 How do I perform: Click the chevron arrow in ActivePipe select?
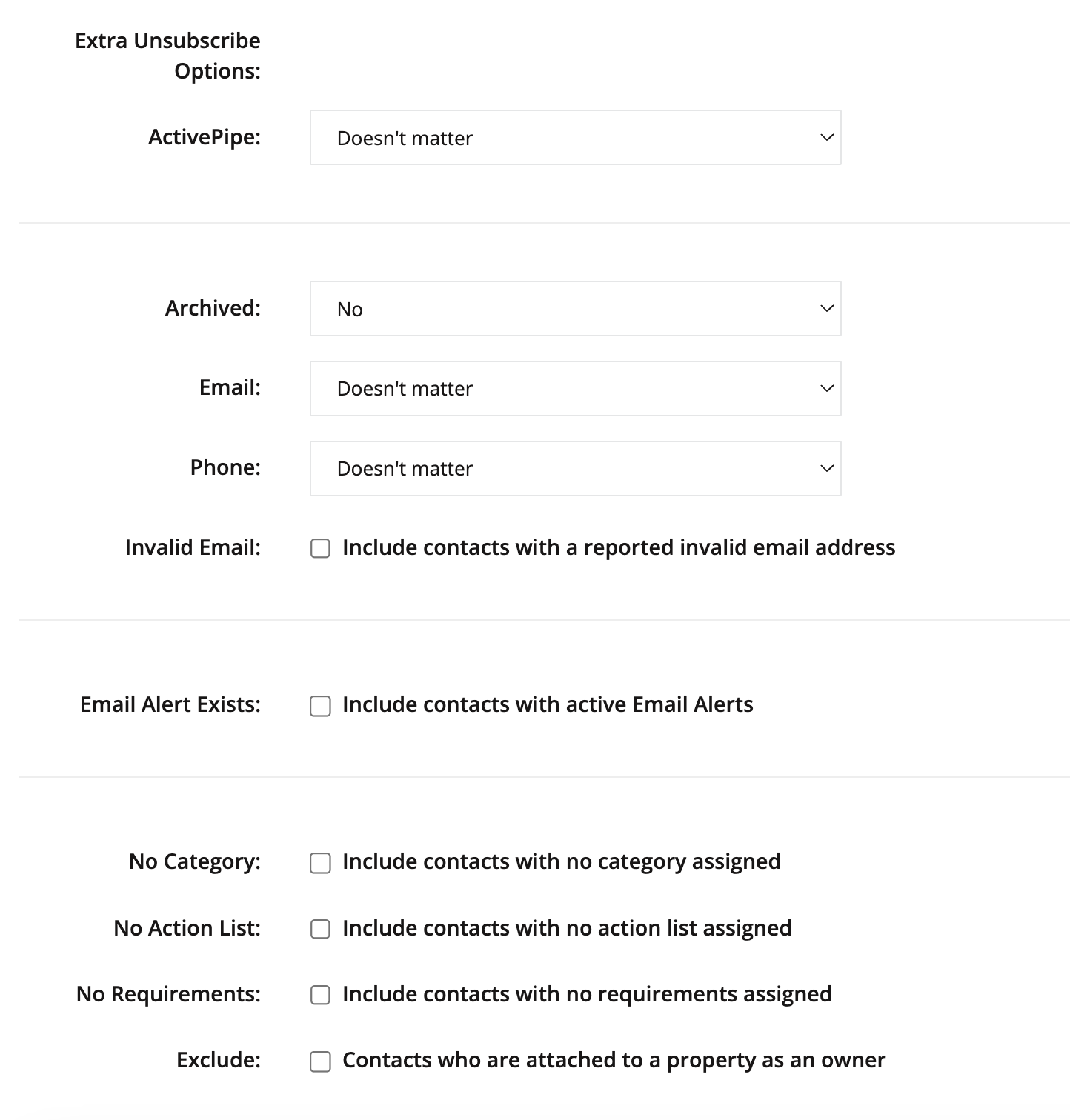tap(827, 138)
